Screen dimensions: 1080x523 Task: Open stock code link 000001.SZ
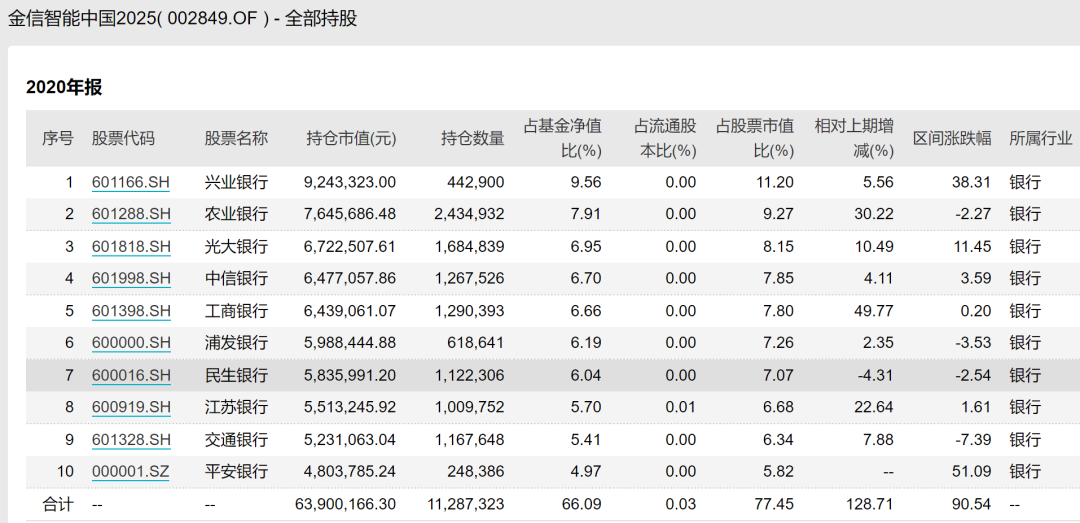coord(131,472)
